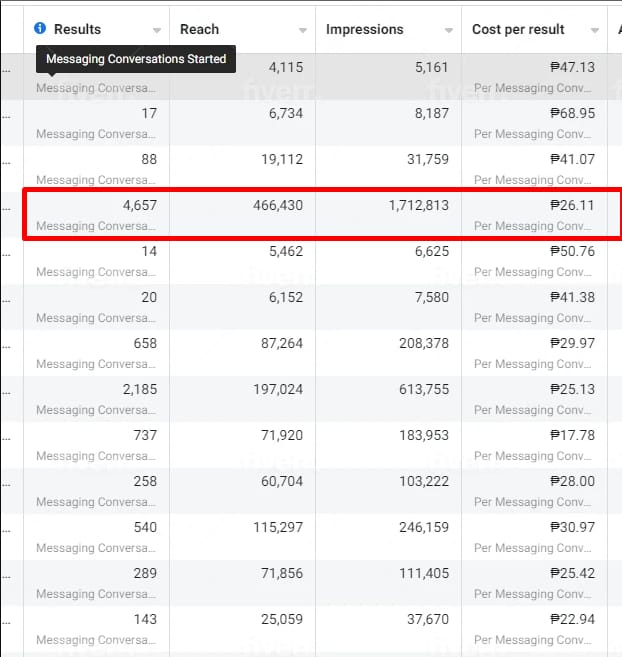622x657 pixels.
Task: Click the Cost per result header label
Action: tap(518, 30)
